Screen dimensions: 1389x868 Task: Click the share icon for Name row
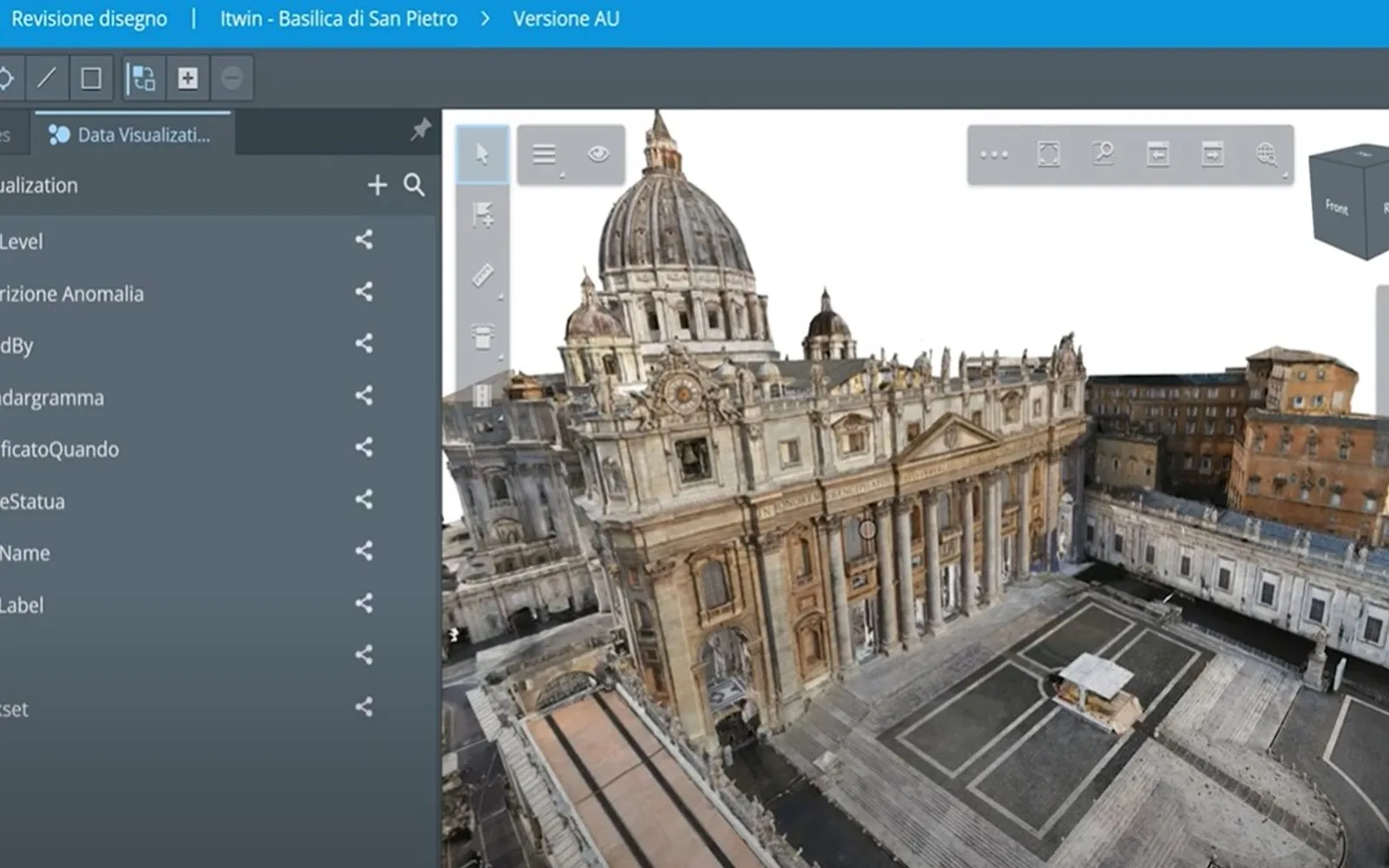(364, 551)
